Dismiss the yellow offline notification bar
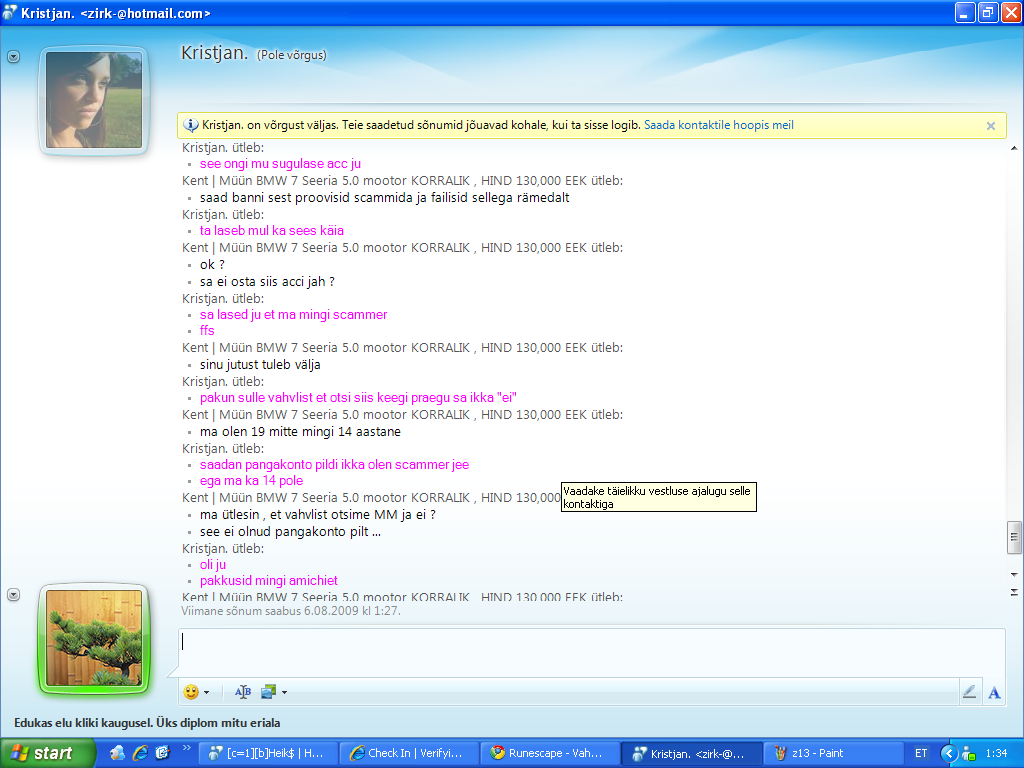Viewport: 1024px width, 768px height. (x=990, y=126)
